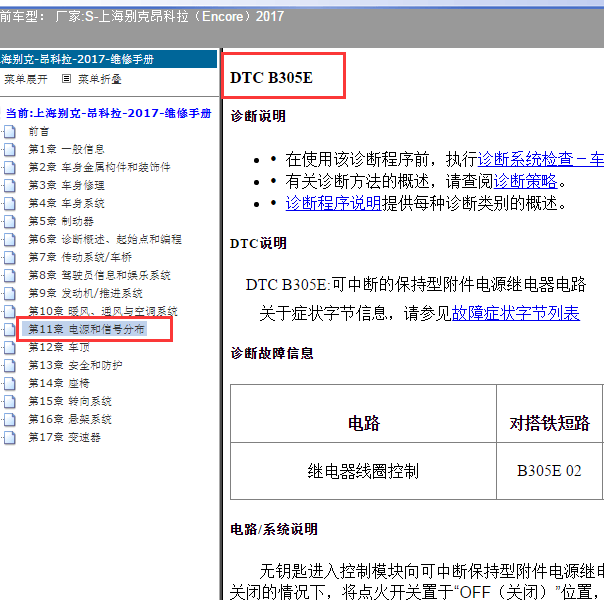Select chapter 第11章 电源和信号分布
Image resolution: width=604 pixels, height=600 pixels.
(x=86, y=329)
